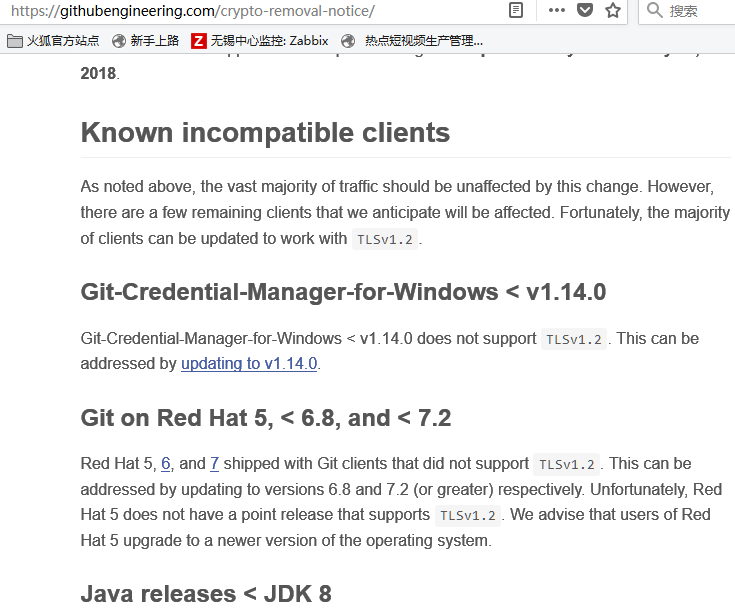735x616 pixels.
Task: Follow the 'updating to v1.14.0' link
Action: pyautogui.click(x=249, y=364)
